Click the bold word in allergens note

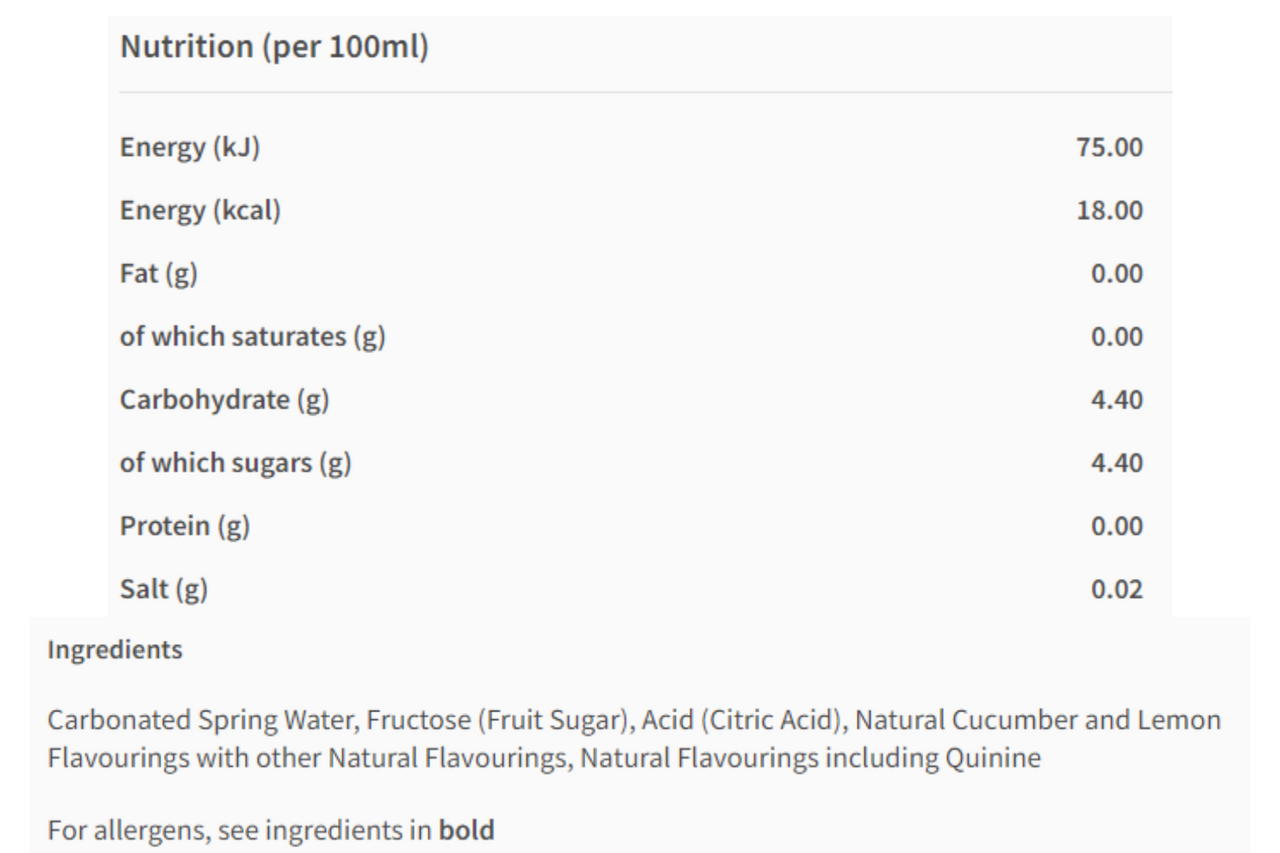click(466, 830)
